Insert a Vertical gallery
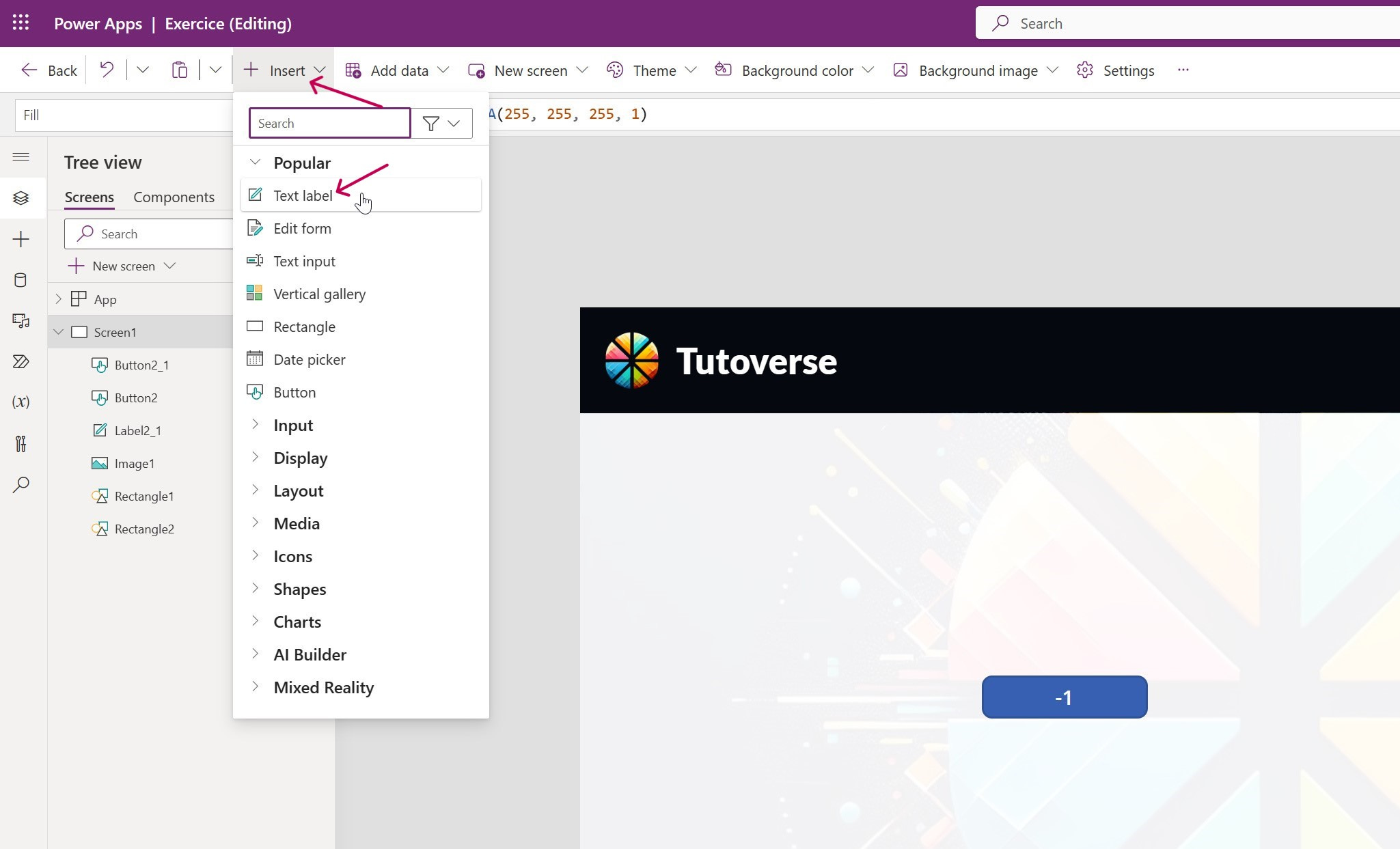 [x=319, y=294]
